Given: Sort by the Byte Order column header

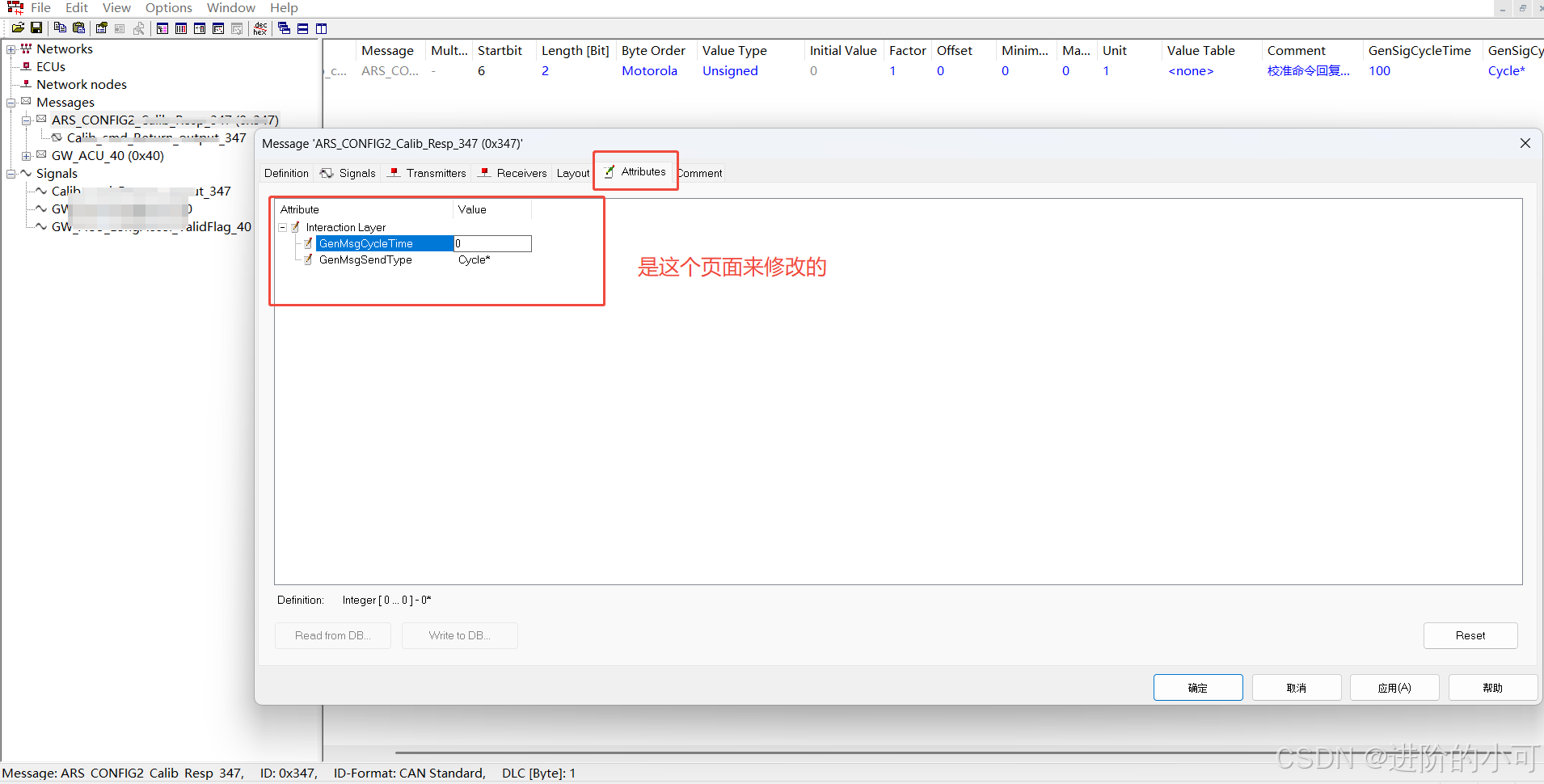Looking at the screenshot, I should click(x=656, y=50).
